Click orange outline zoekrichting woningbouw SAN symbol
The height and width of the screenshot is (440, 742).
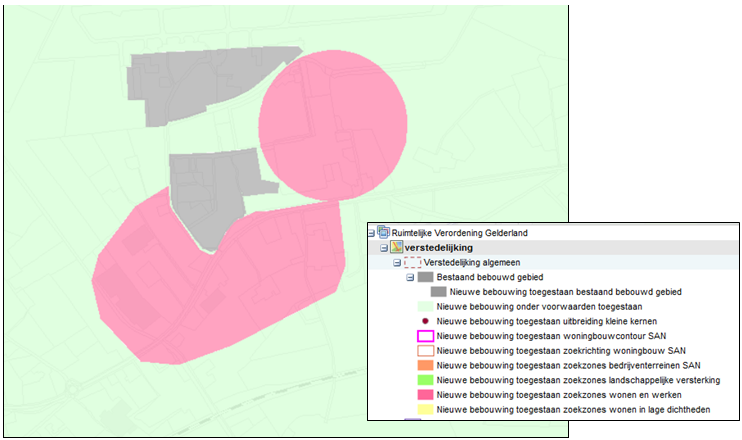click(425, 351)
